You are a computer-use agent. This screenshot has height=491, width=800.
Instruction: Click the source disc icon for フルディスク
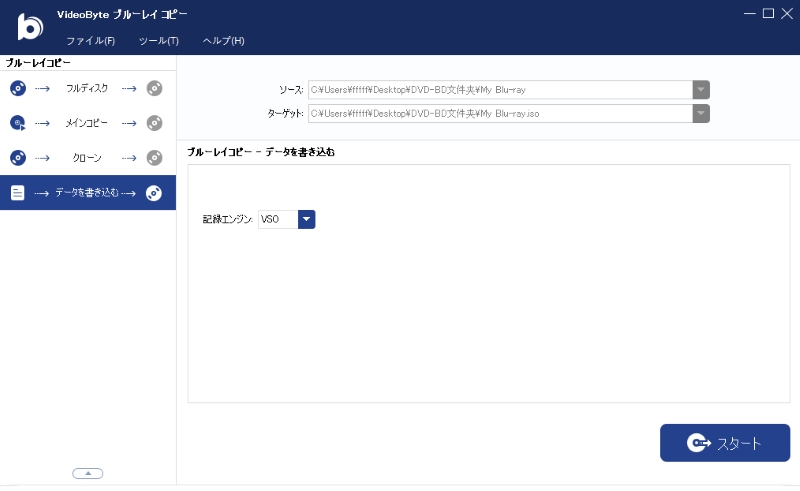18,88
